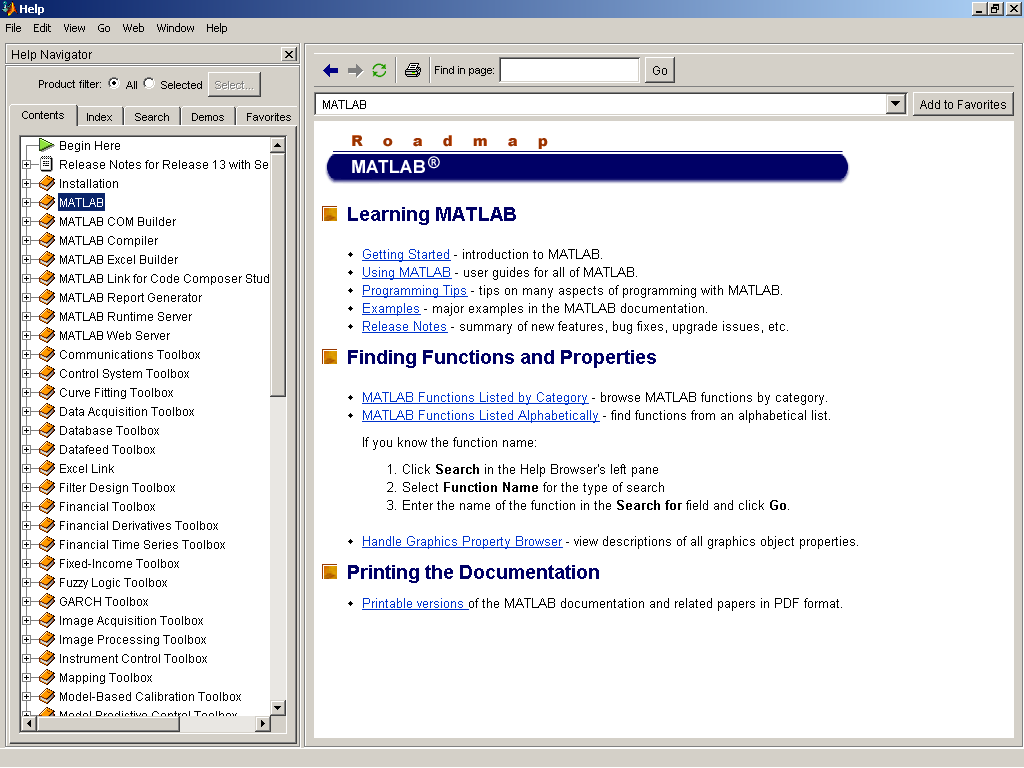Open the page title dropdown arrow
The width and height of the screenshot is (1024, 768).
[895, 104]
